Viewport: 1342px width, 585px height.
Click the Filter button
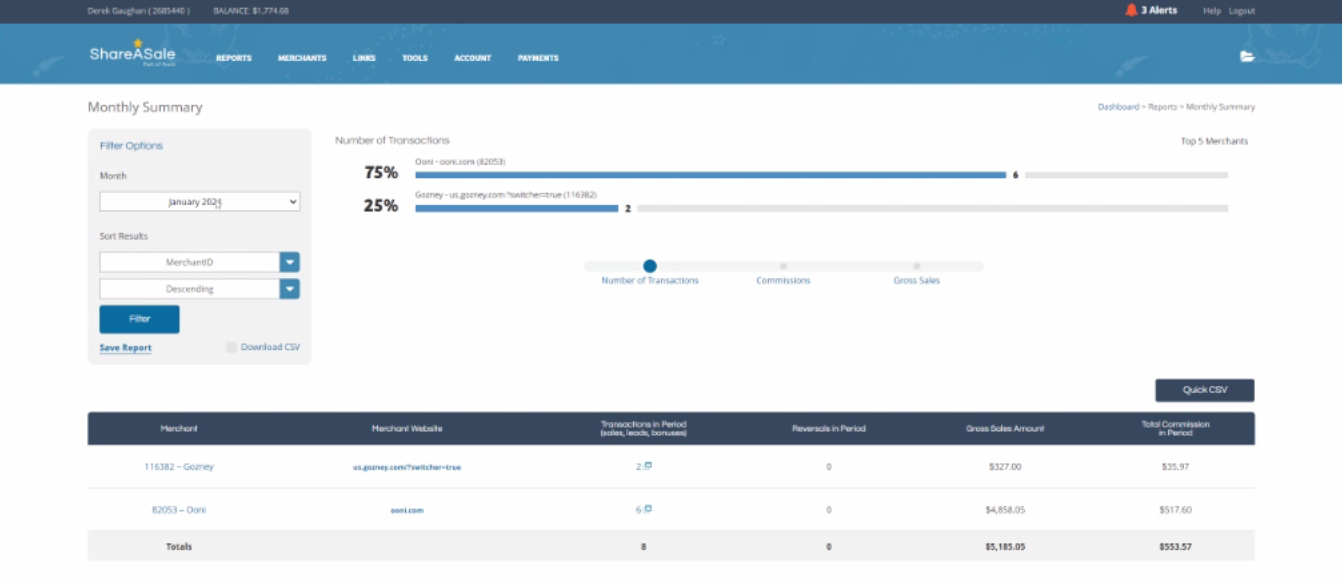click(x=140, y=319)
